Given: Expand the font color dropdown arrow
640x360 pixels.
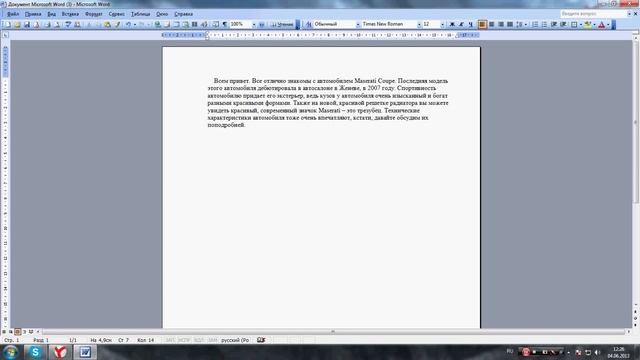Looking at the screenshot, I should click(608, 24).
